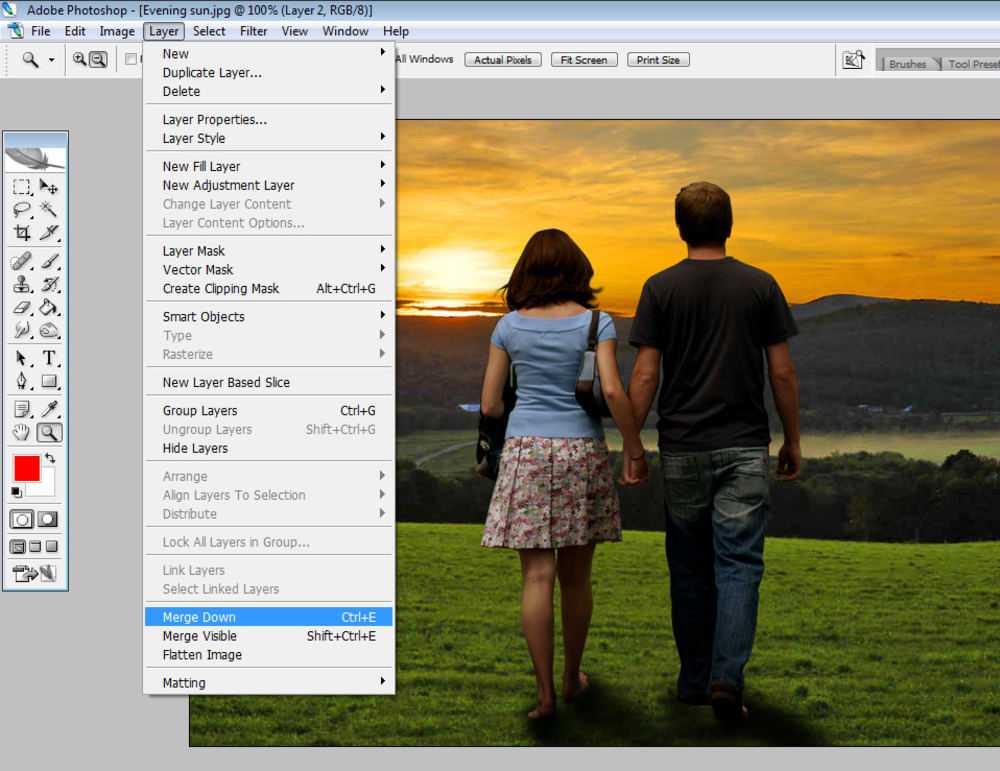
Task: Swap foreground and background colors
Action: [50, 458]
